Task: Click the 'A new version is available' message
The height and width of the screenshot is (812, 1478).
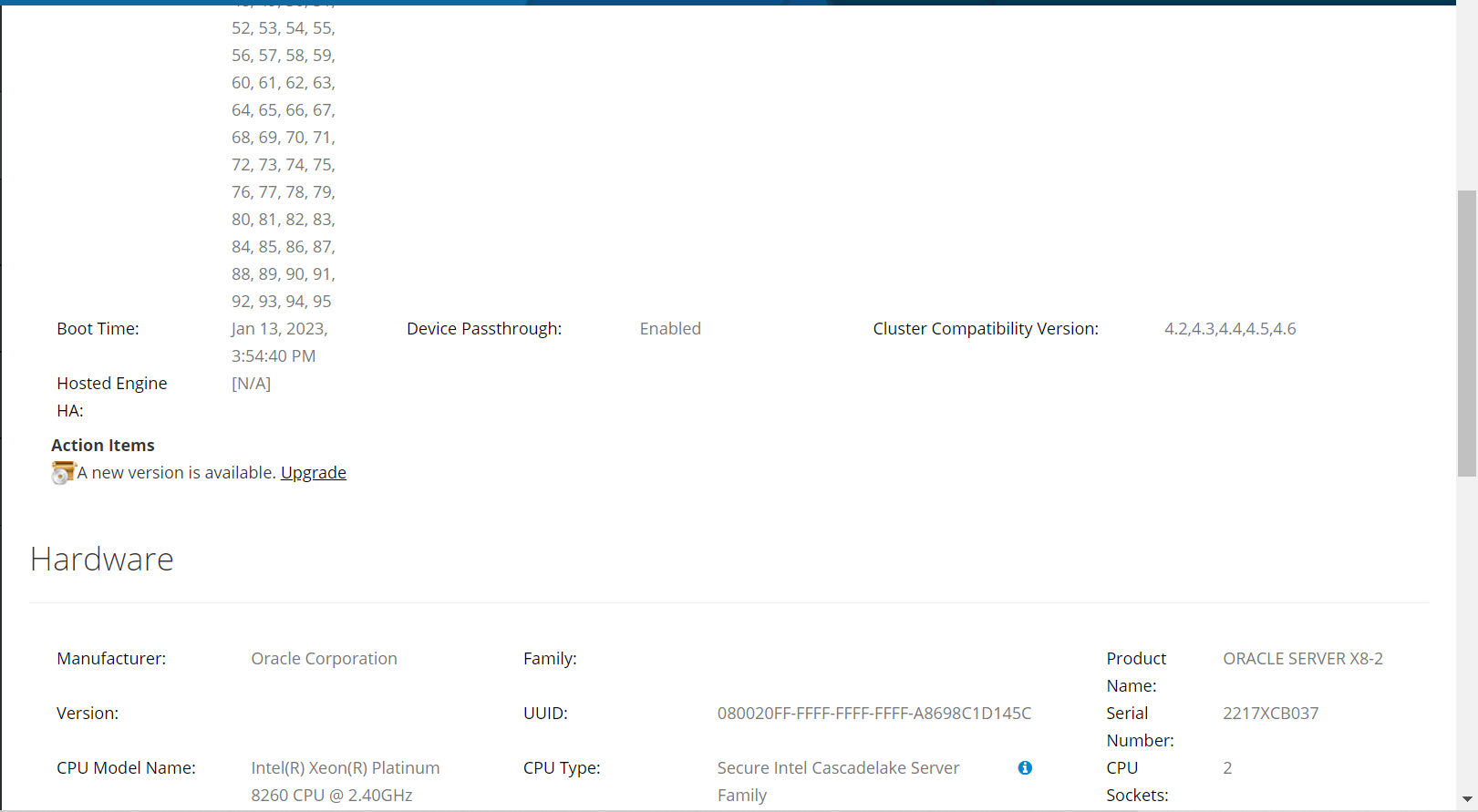Action: [176, 473]
